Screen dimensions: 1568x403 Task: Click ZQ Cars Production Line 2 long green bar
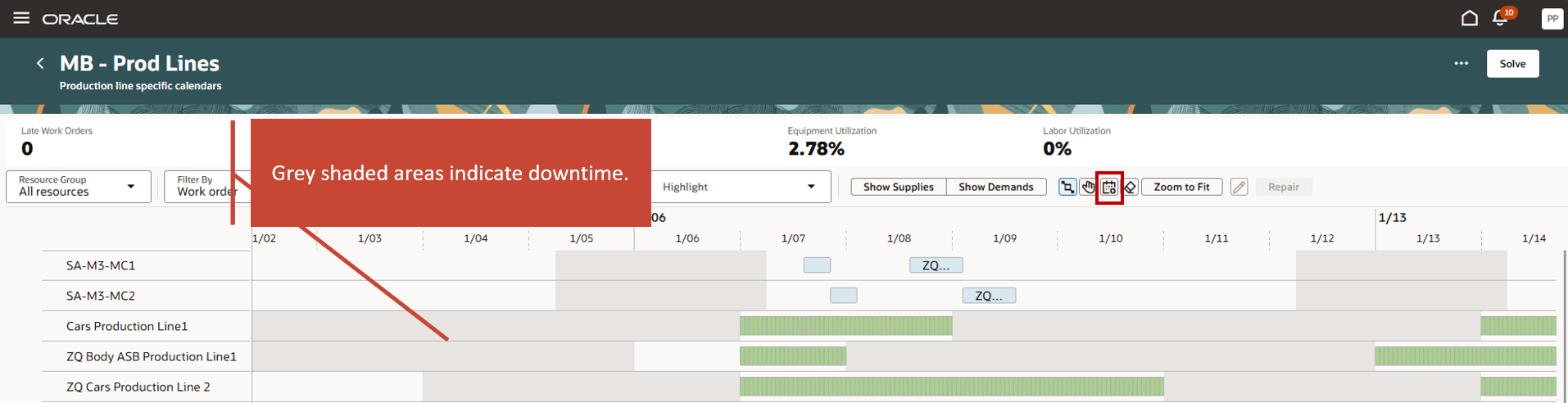952,387
